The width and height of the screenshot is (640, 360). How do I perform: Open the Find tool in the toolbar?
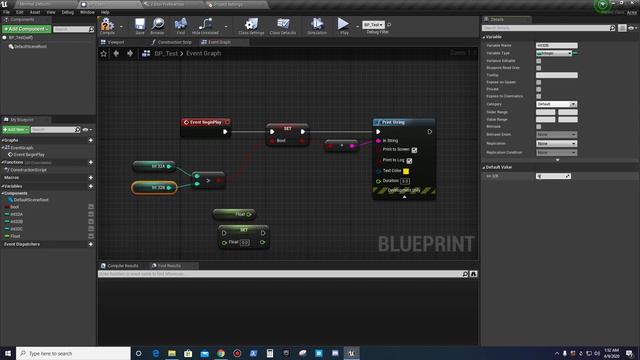181,25
